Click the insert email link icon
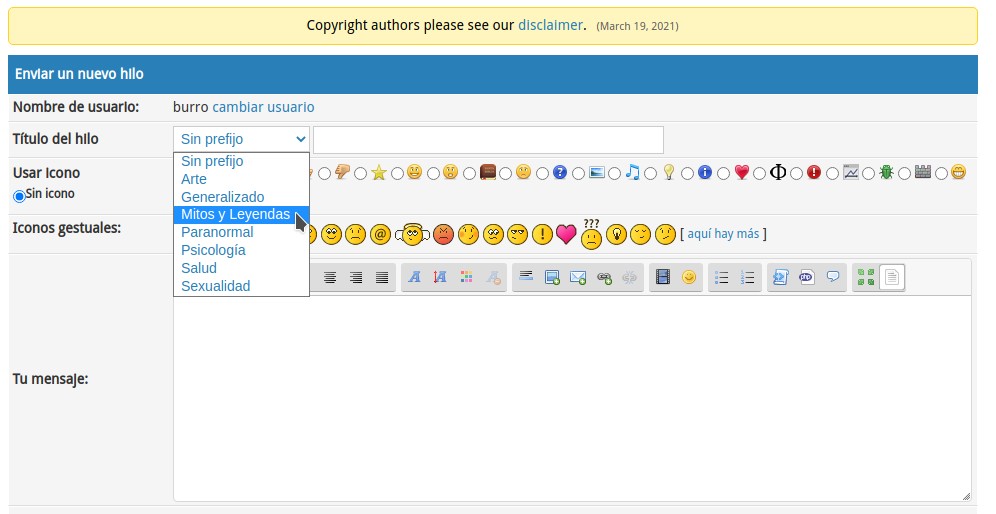996x514 pixels. [578, 278]
